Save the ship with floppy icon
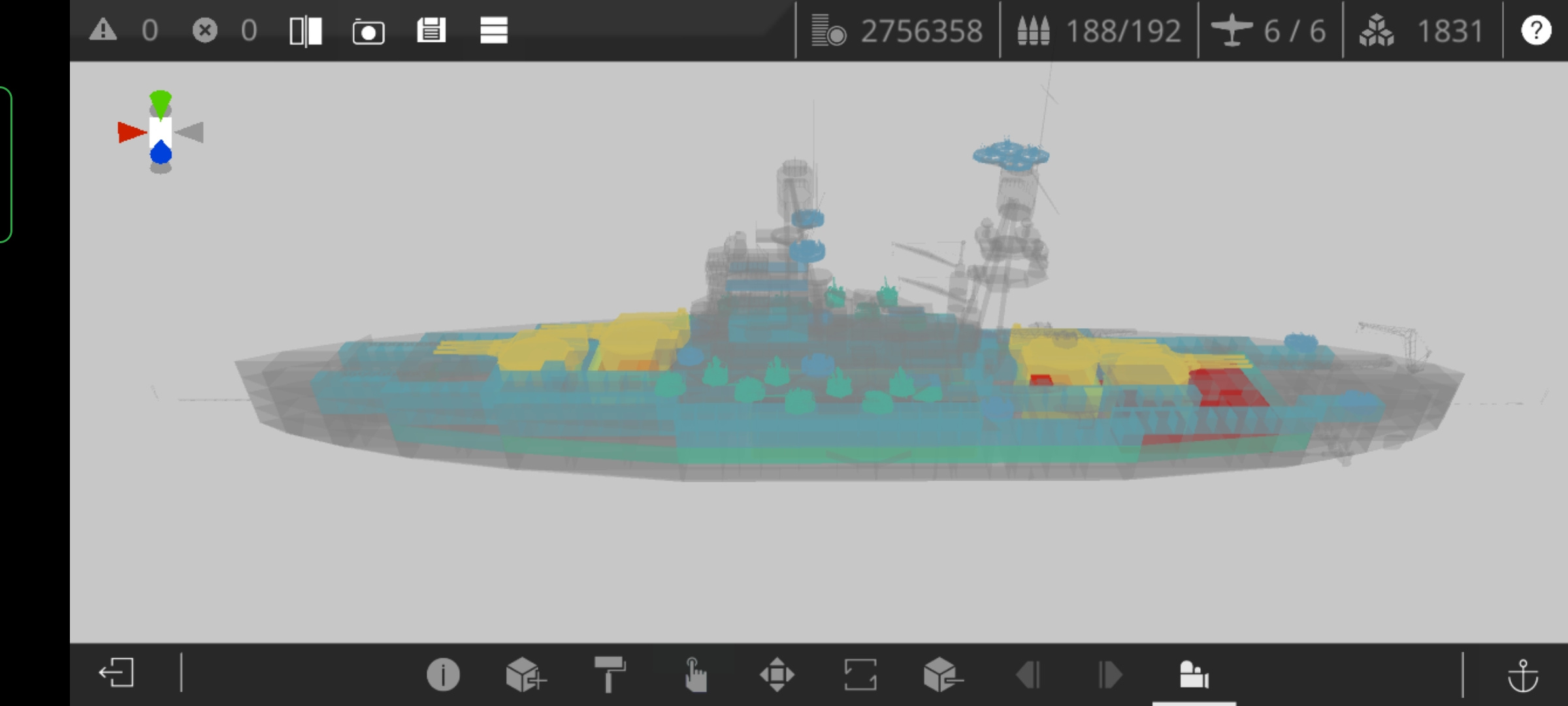Image resolution: width=1568 pixels, height=706 pixels. tap(431, 30)
